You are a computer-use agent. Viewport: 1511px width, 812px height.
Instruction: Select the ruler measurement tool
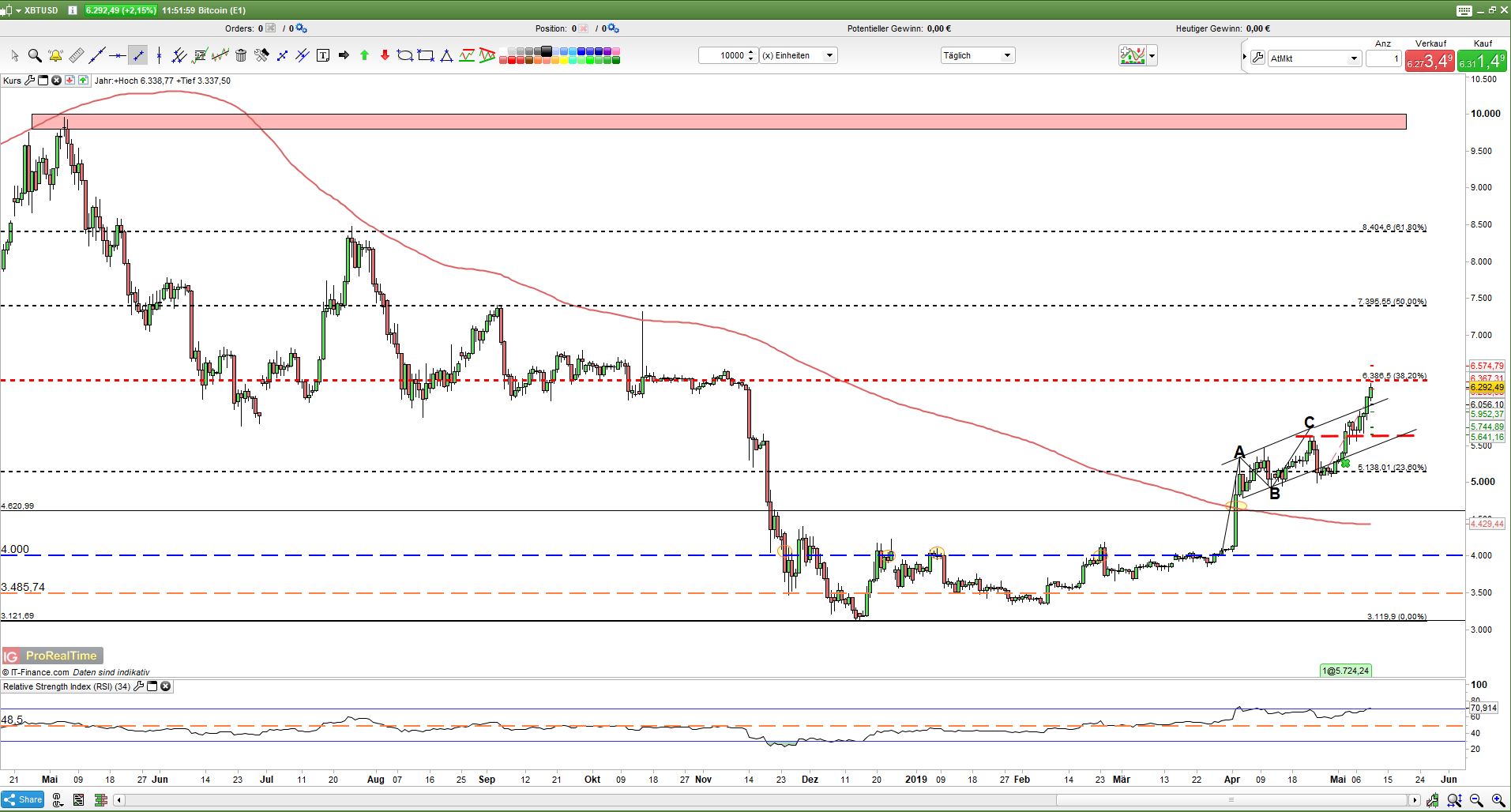(x=76, y=55)
